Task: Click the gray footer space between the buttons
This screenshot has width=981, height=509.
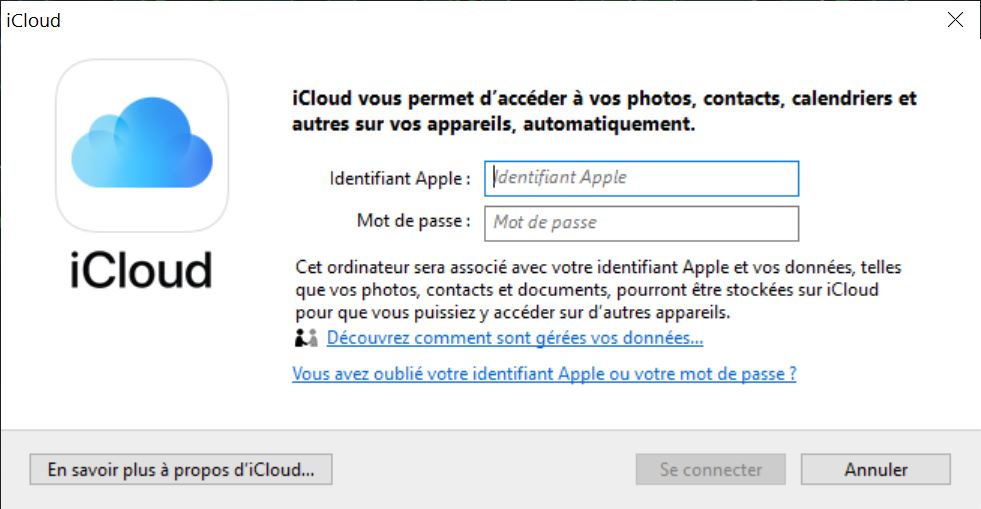Action: pos(480,469)
